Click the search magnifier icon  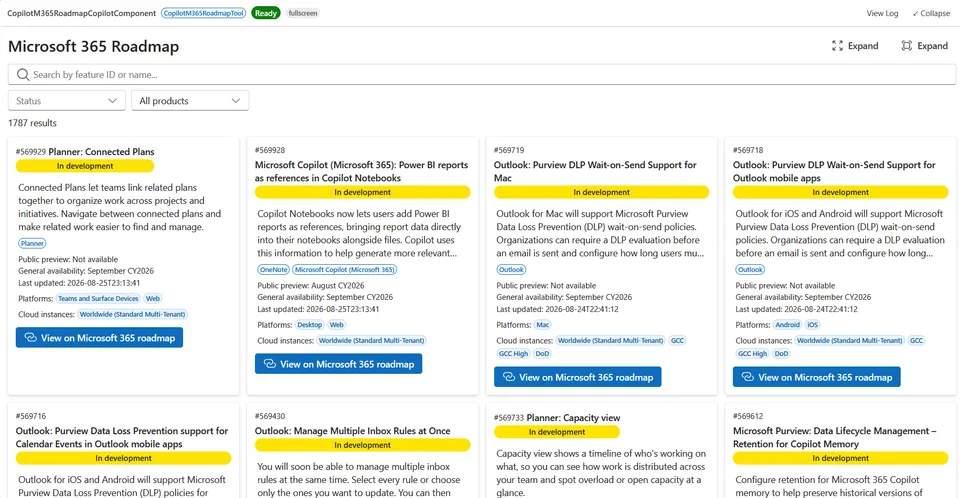[x=23, y=75]
